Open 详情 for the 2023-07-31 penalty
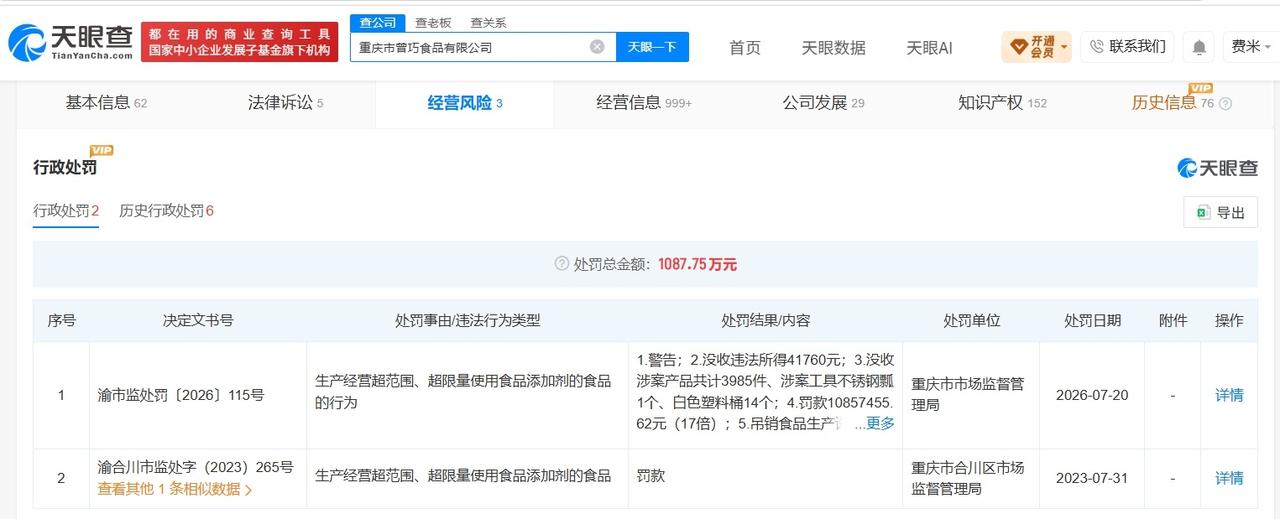The width and height of the screenshot is (1280, 519). (1229, 478)
